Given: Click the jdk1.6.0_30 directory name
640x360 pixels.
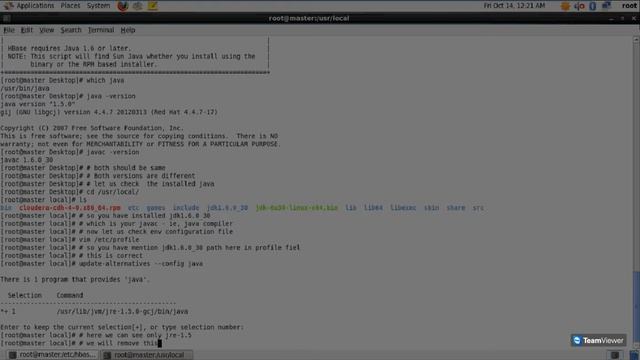Looking at the screenshot, I should [227, 208].
